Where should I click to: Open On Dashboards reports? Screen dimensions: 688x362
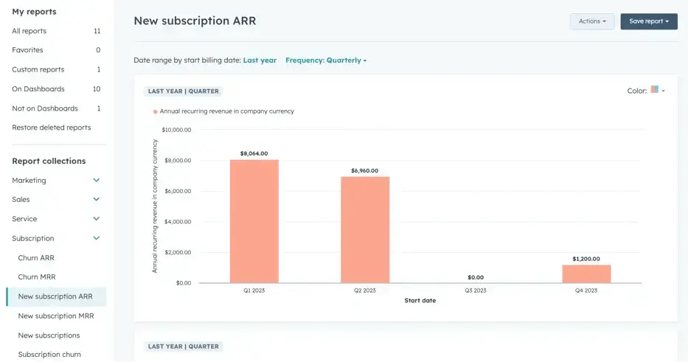[x=56, y=89]
